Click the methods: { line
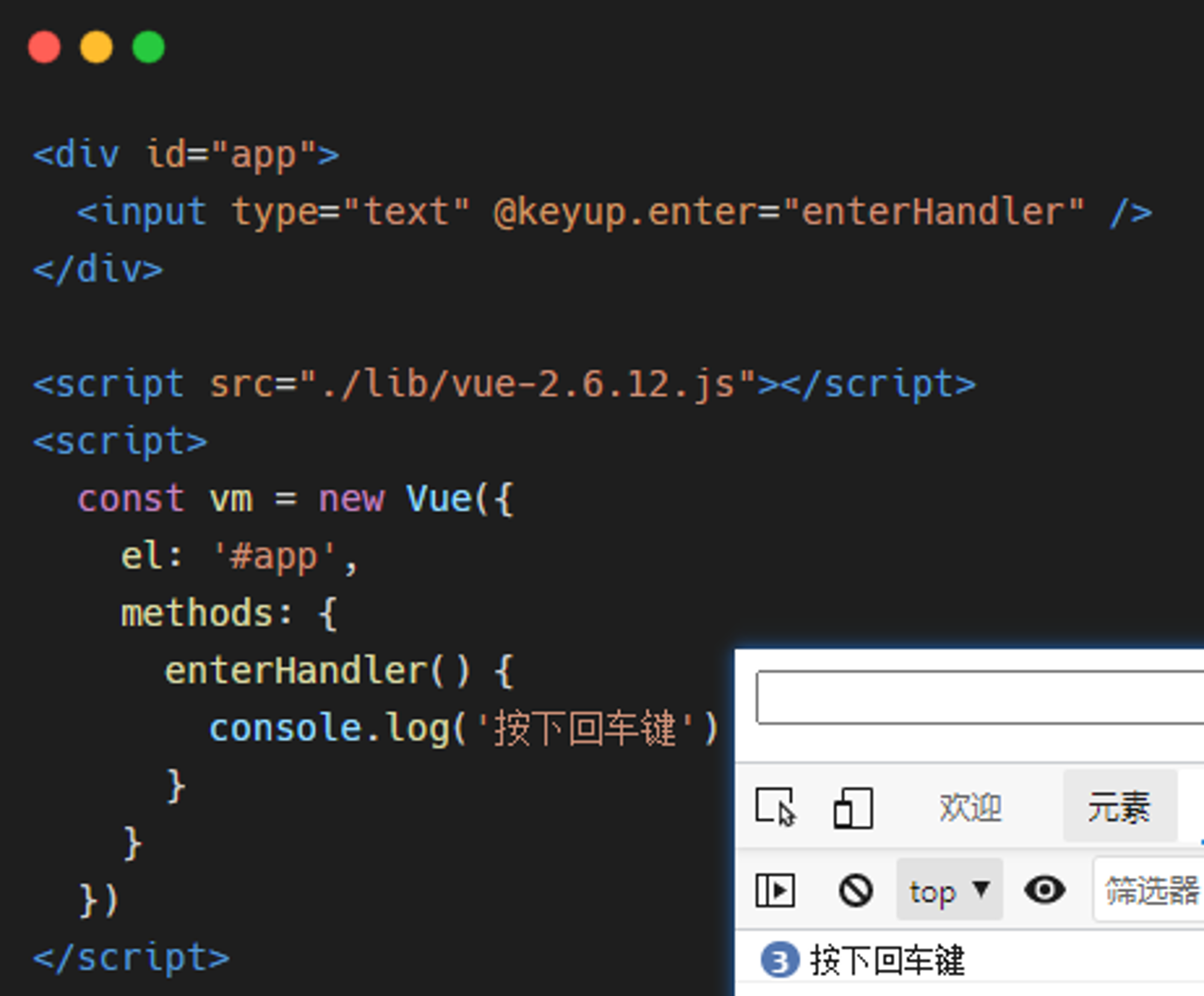This screenshot has height=996, width=1204. click(x=229, y=614)
